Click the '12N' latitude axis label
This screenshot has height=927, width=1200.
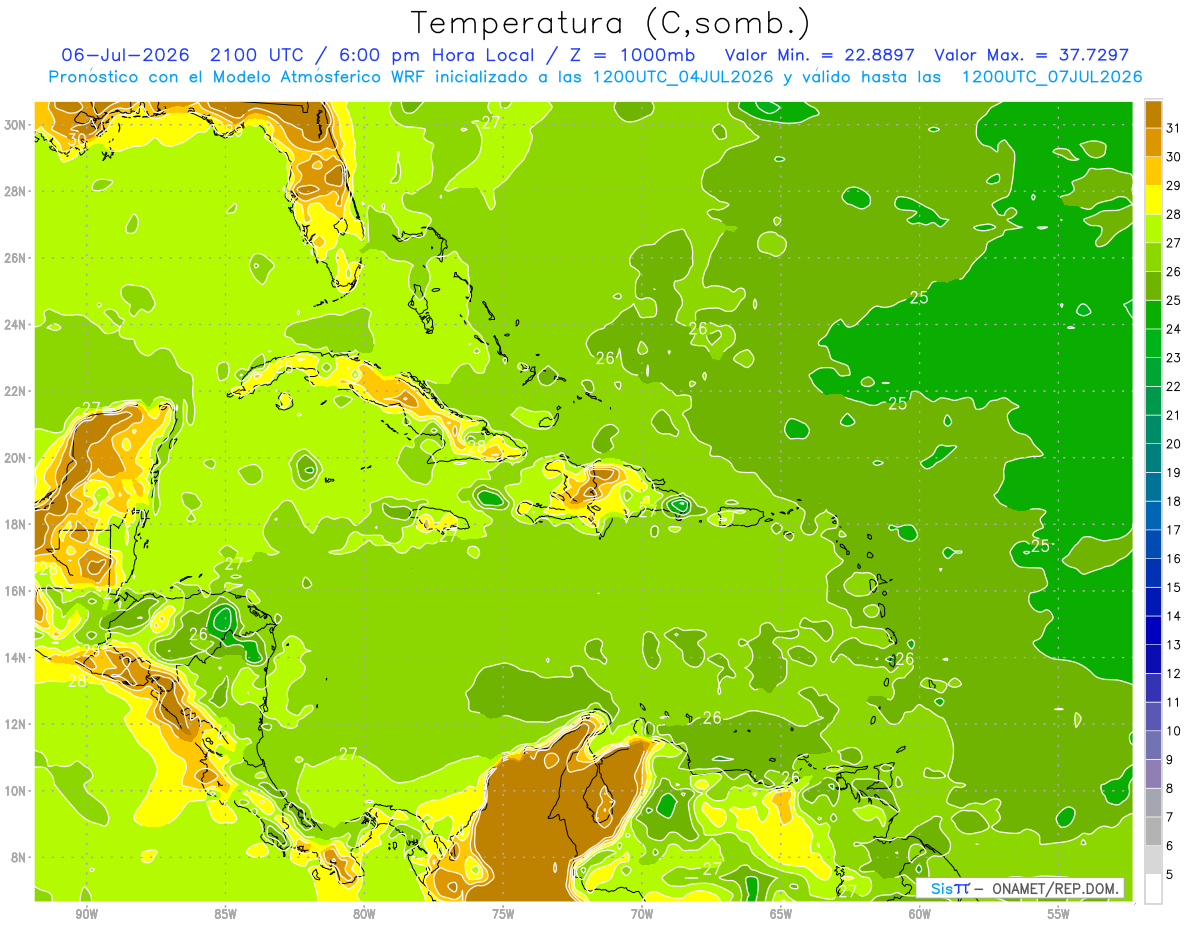coord(17,724)
